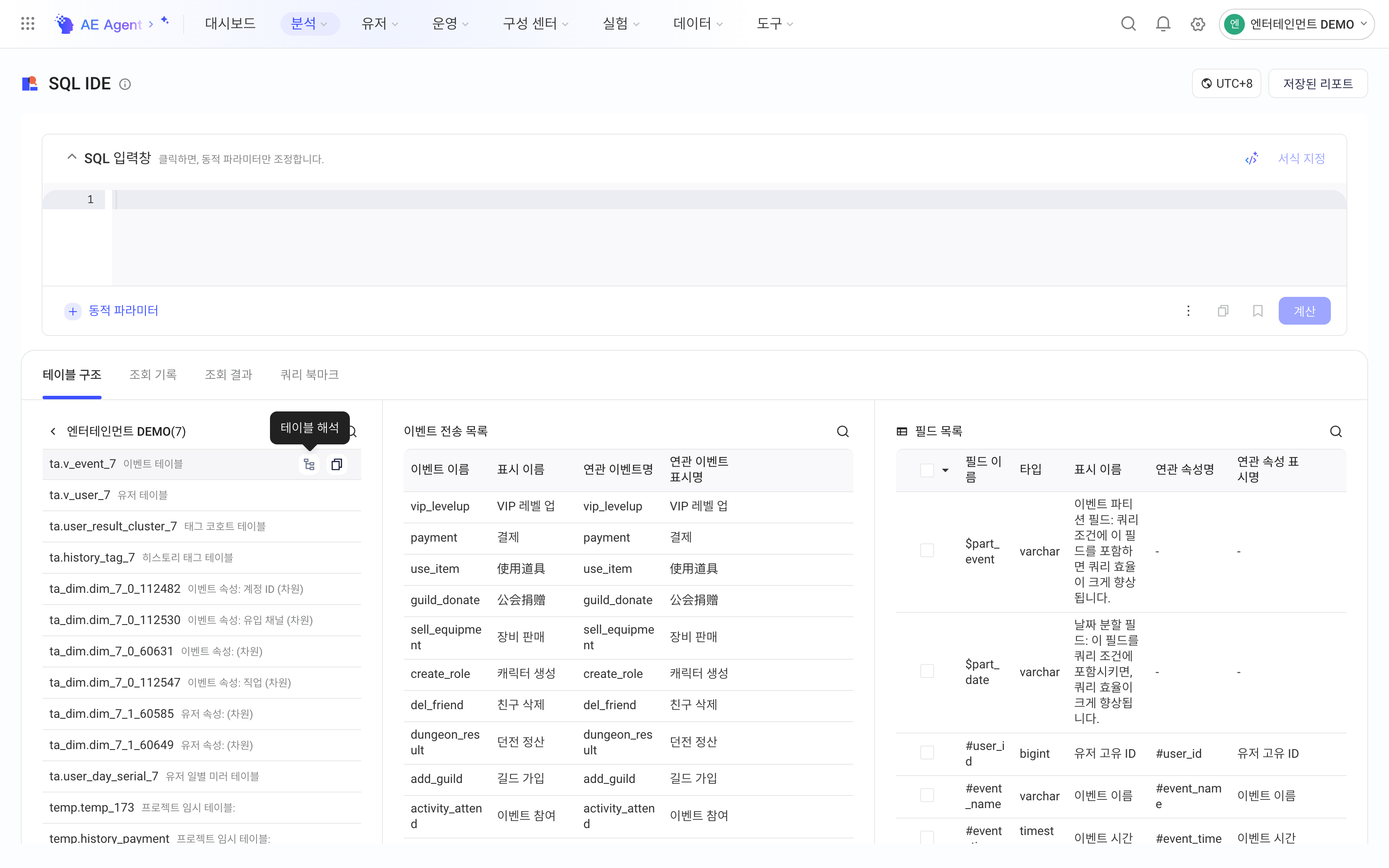Search the 필드 목록 panel
Screen dimensions: 1389x868
1336,431
